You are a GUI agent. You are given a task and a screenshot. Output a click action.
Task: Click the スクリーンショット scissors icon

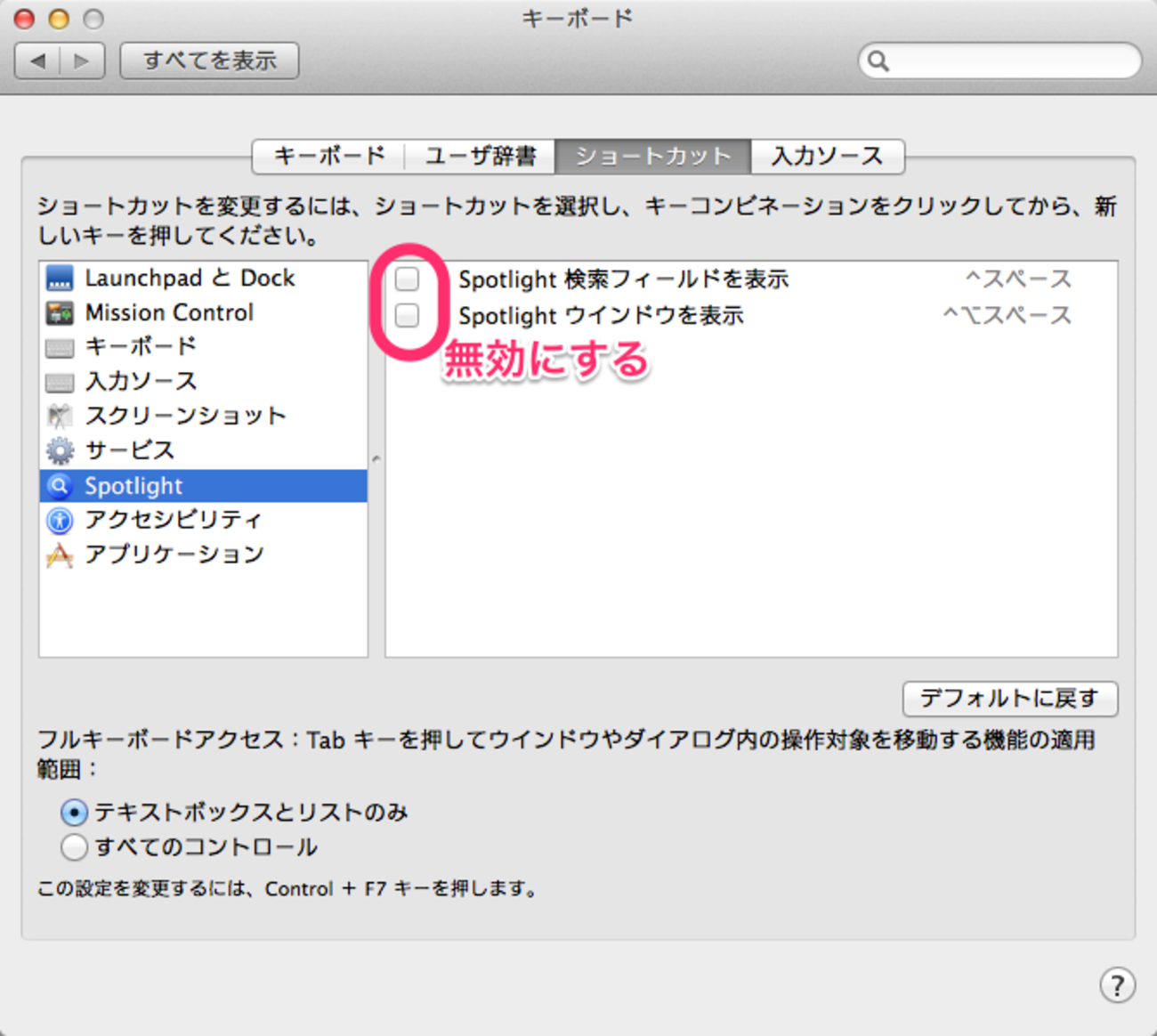click(60, 417)
